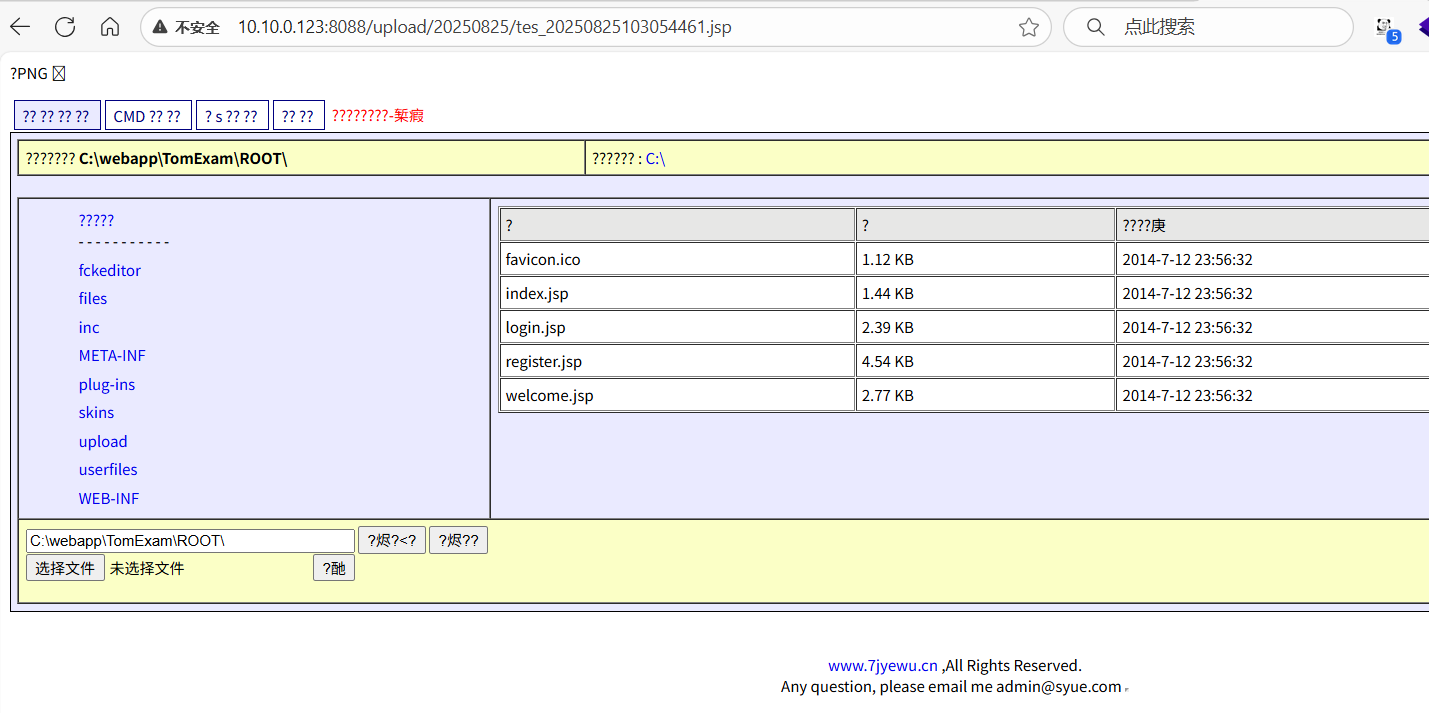Browse into the upload folder
This screenshot has height=713, width=1429.
tap(103, 442)
